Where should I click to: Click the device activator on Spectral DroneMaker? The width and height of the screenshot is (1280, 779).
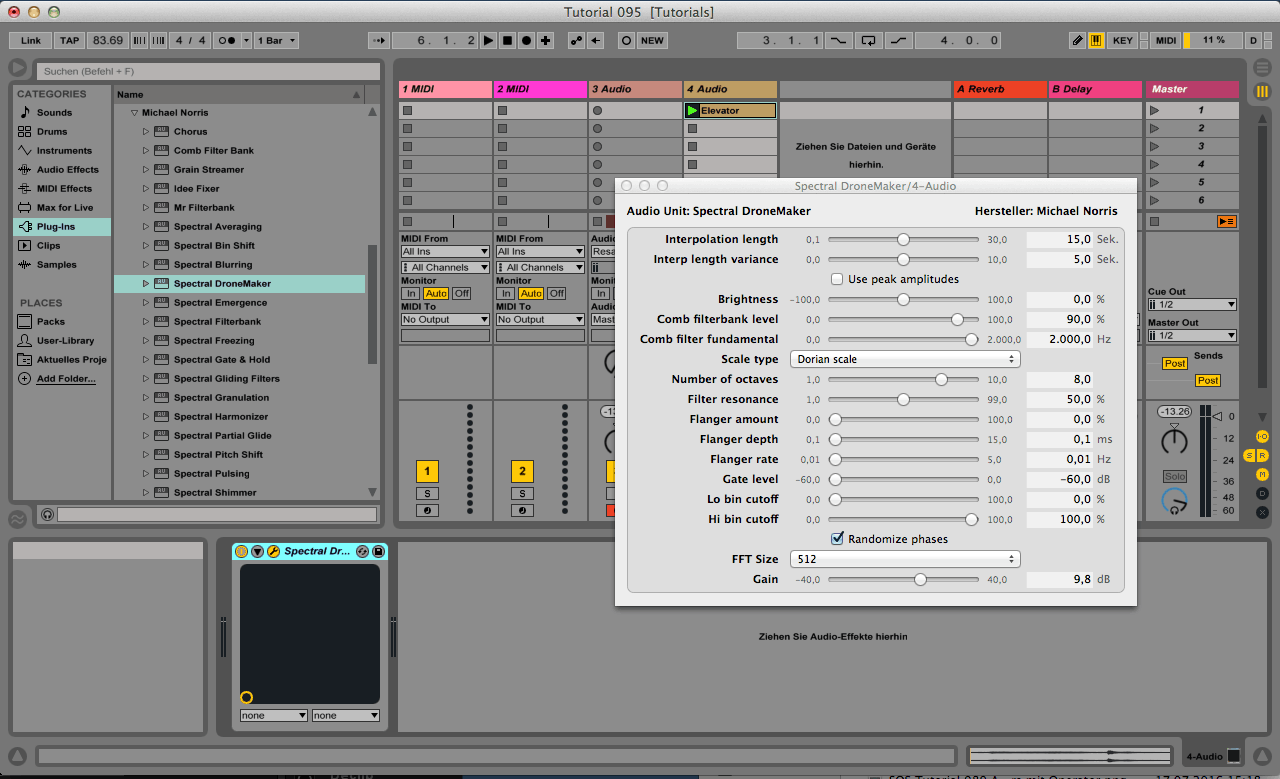pyautogui.click(x=241, y=551)
